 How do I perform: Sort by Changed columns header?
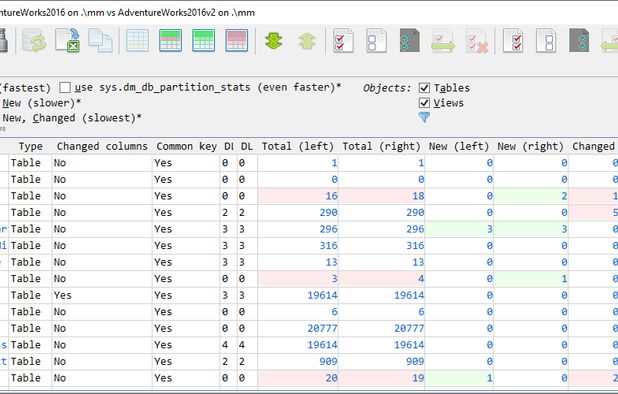(x=102, y=146)
